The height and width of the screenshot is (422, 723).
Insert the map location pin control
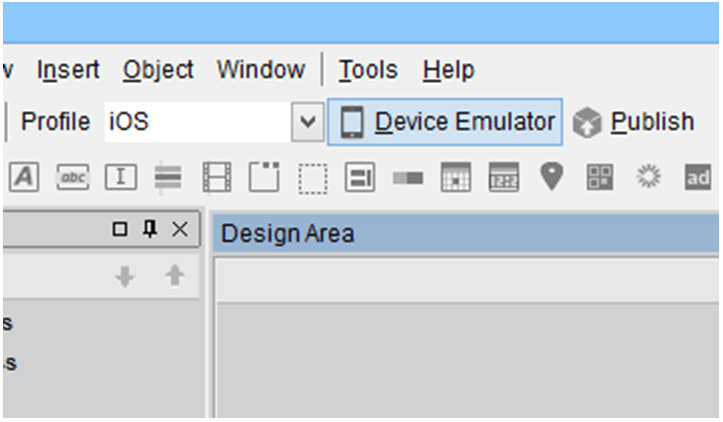point(551,176)
